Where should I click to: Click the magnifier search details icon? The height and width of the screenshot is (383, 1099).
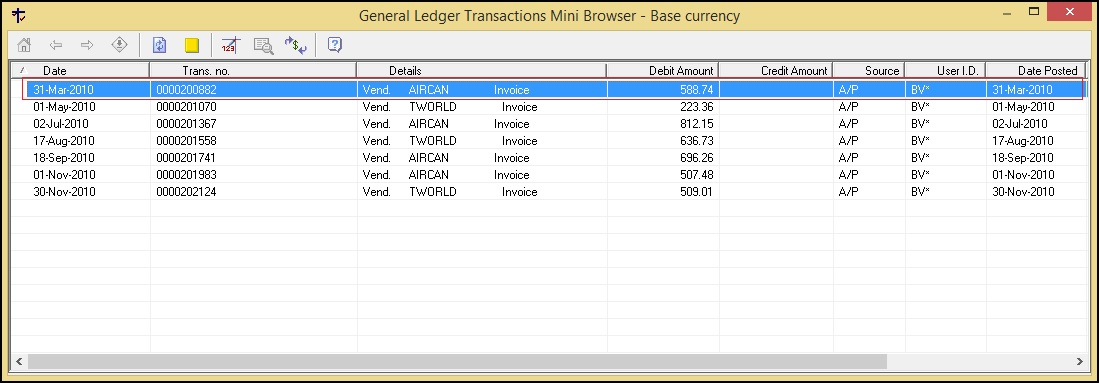click(264, 46)
